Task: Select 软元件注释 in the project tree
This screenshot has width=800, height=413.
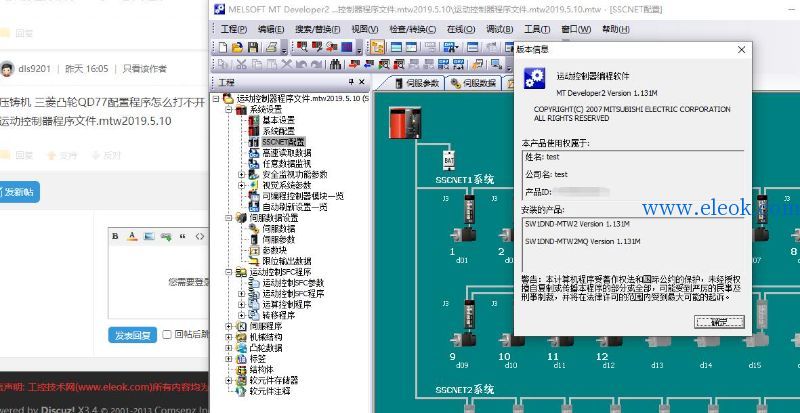Action: tap(270, 392)
